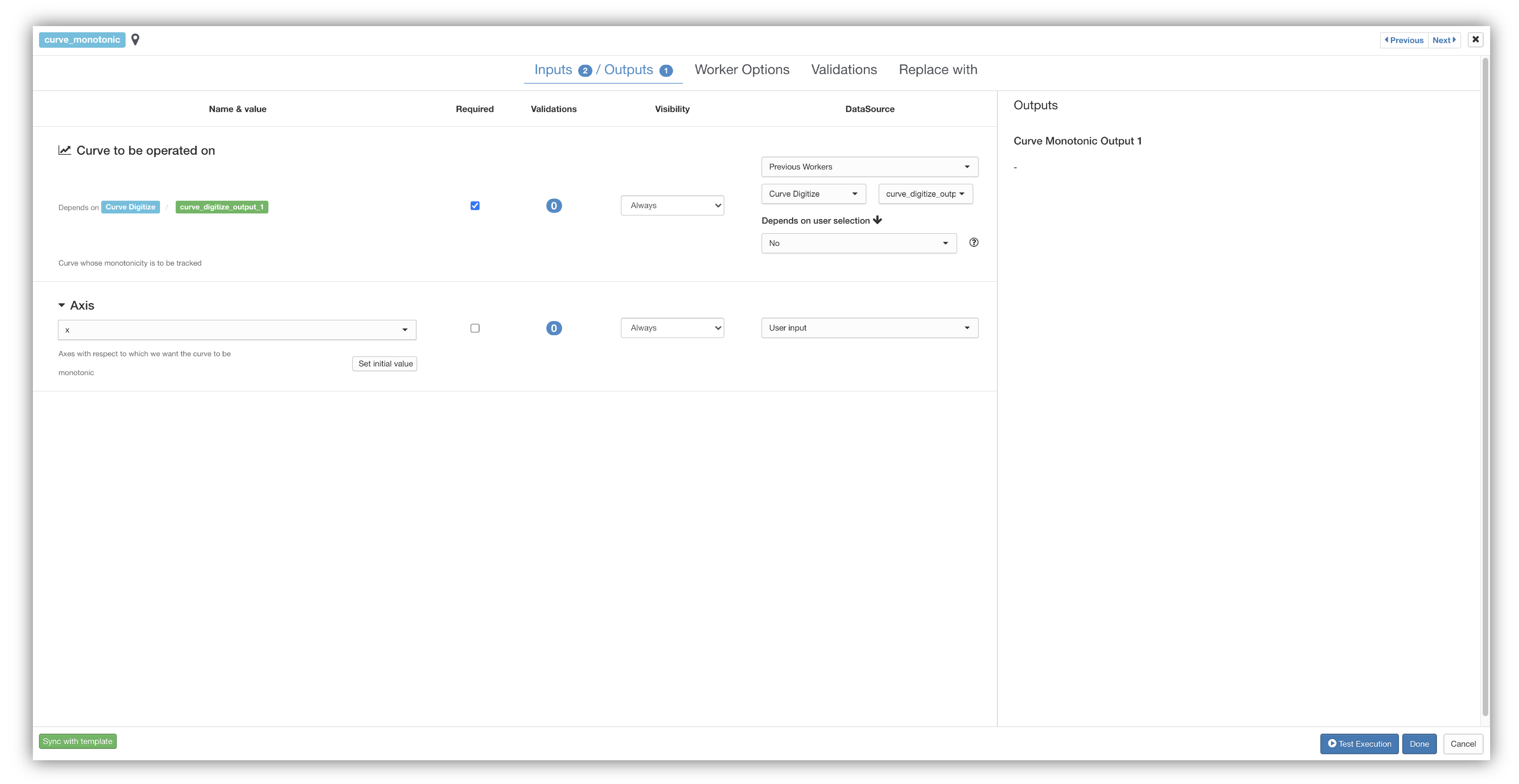Open Visibility Always dropdown for Axis

pyautogui.click(x=672, y=328)
